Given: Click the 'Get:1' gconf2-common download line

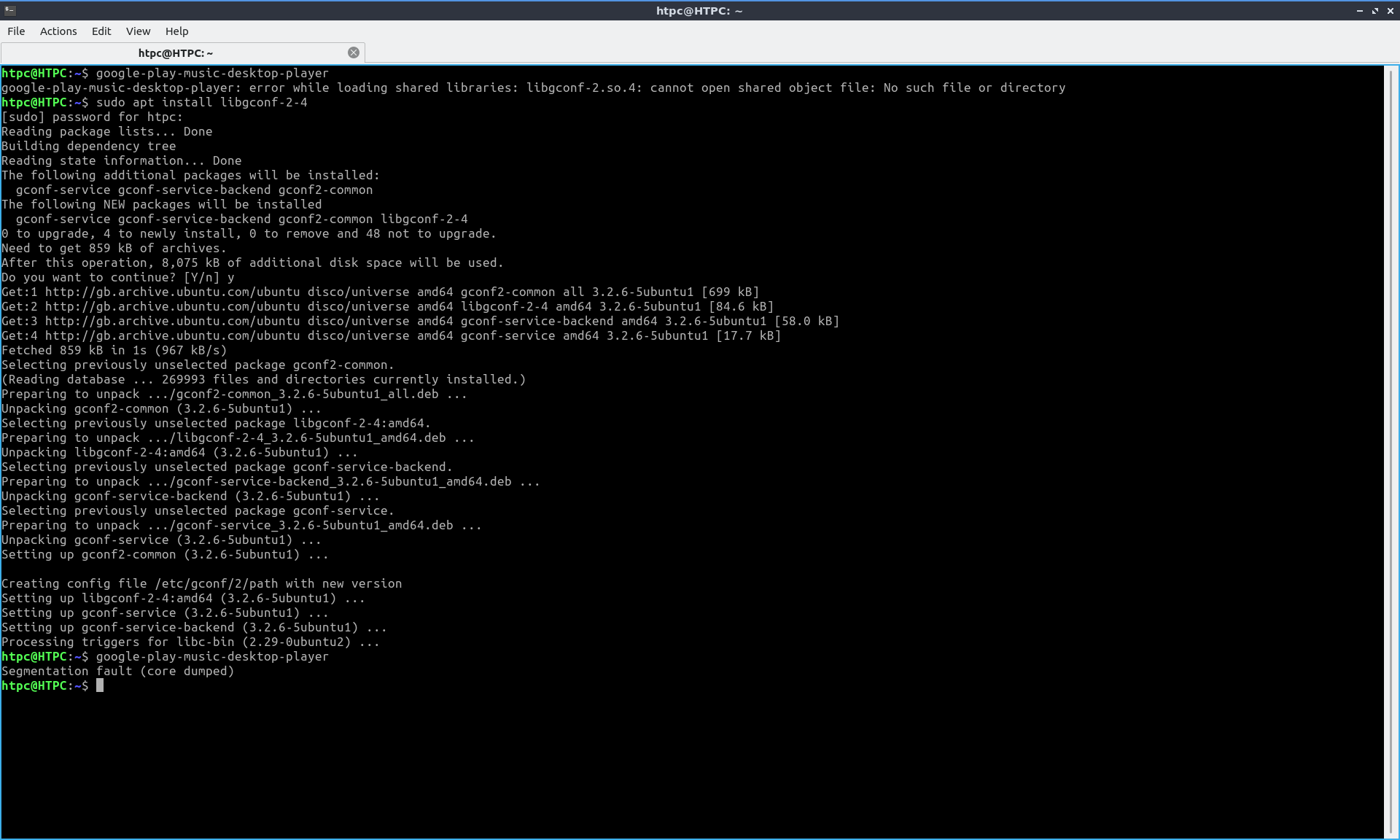Looking at the screenshot, I should pyautogui.click(x=381, y=292).
